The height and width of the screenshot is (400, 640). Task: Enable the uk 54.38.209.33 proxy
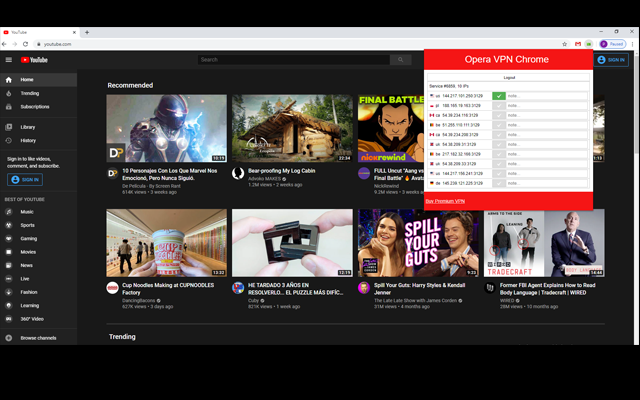click(499, 164)
